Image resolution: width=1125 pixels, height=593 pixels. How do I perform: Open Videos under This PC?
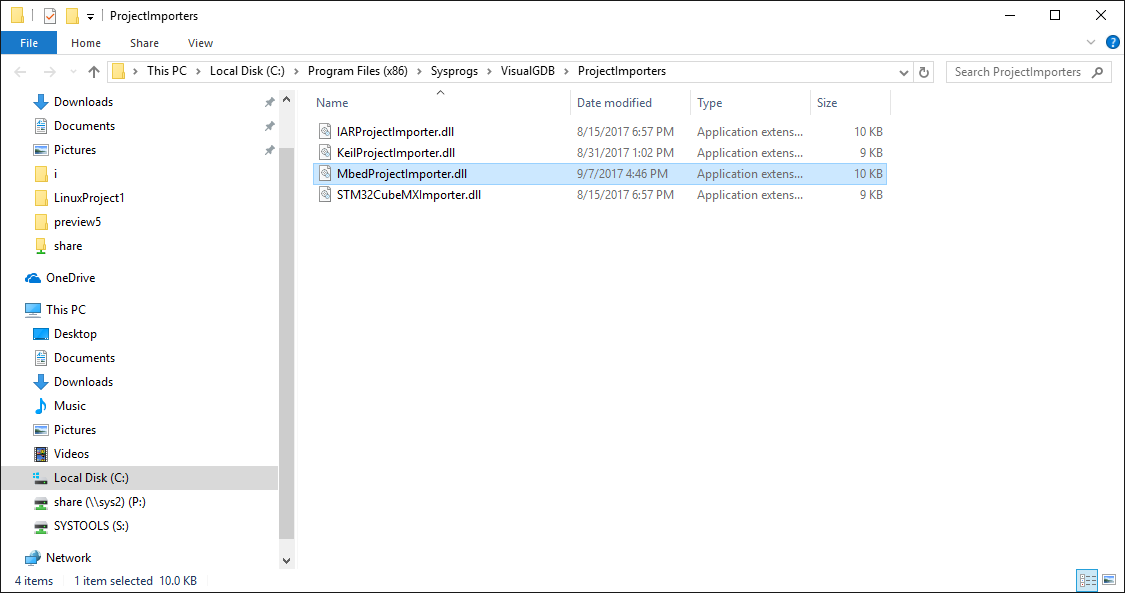(71, 454)
